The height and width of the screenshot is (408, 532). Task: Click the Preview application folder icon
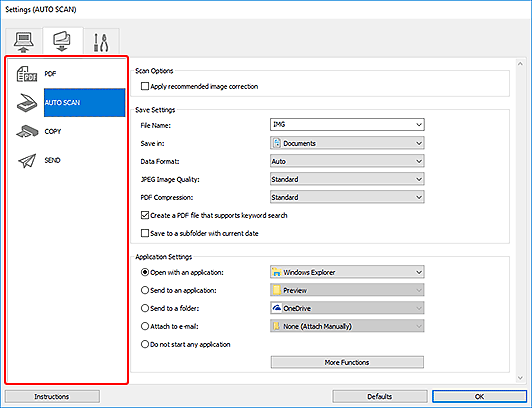point(277,290)
